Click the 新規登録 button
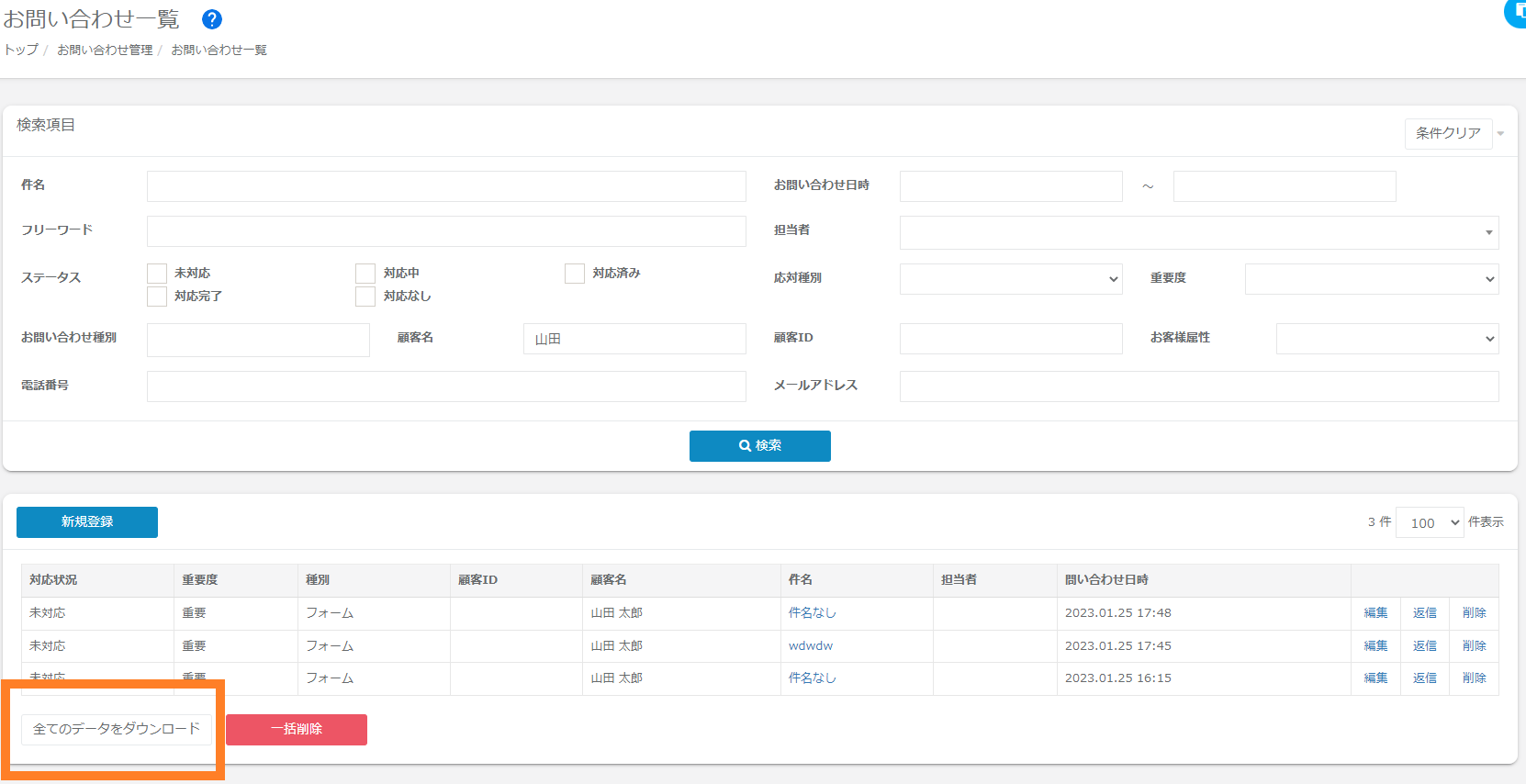Image resolution: width=1526 pixels, height=784 pixels. pyautogui.click(x=87, y=522)
